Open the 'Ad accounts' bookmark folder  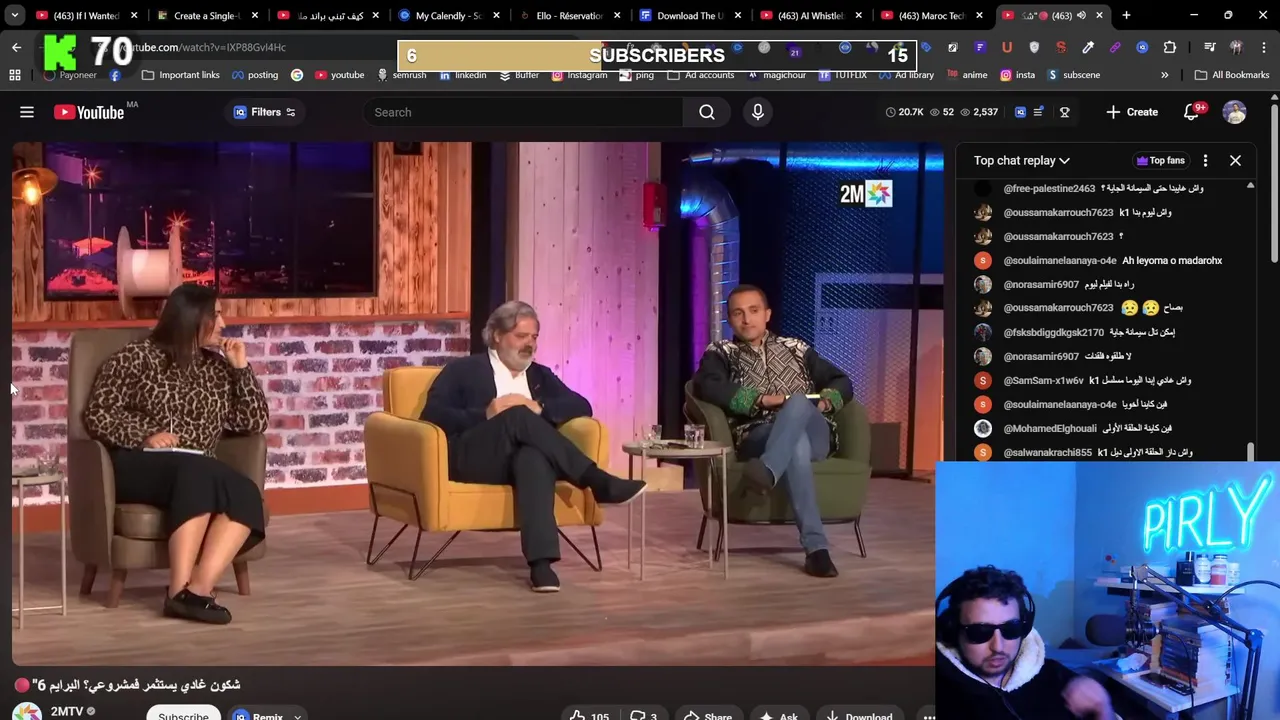(700, 75)
